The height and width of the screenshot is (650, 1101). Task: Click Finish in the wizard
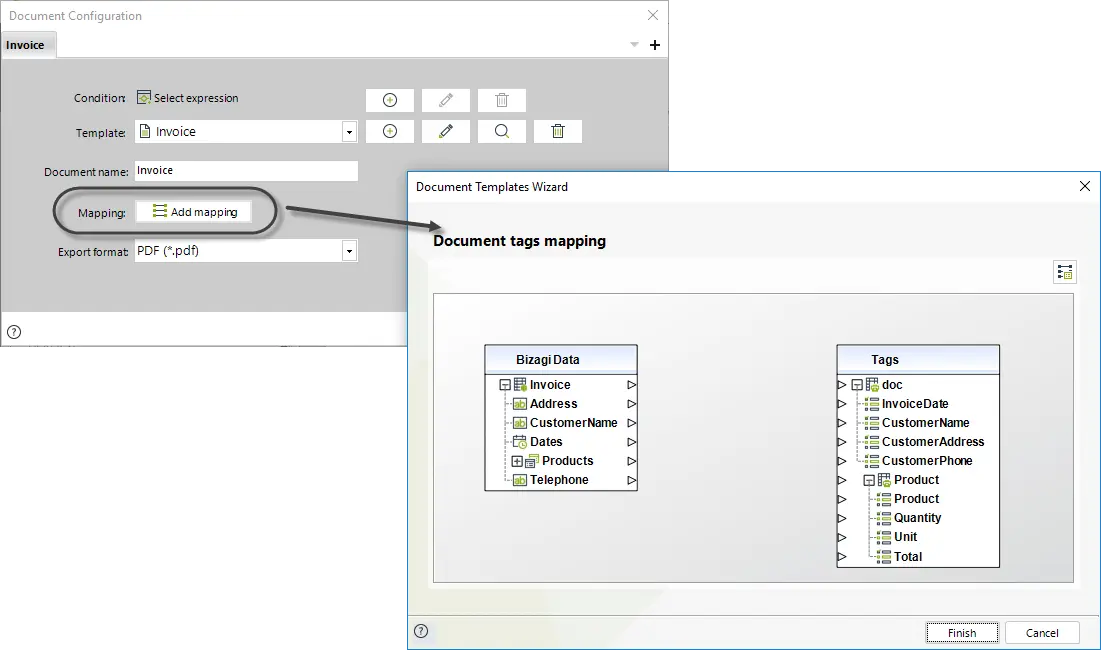pyautogui.click(x=962, y=632)
